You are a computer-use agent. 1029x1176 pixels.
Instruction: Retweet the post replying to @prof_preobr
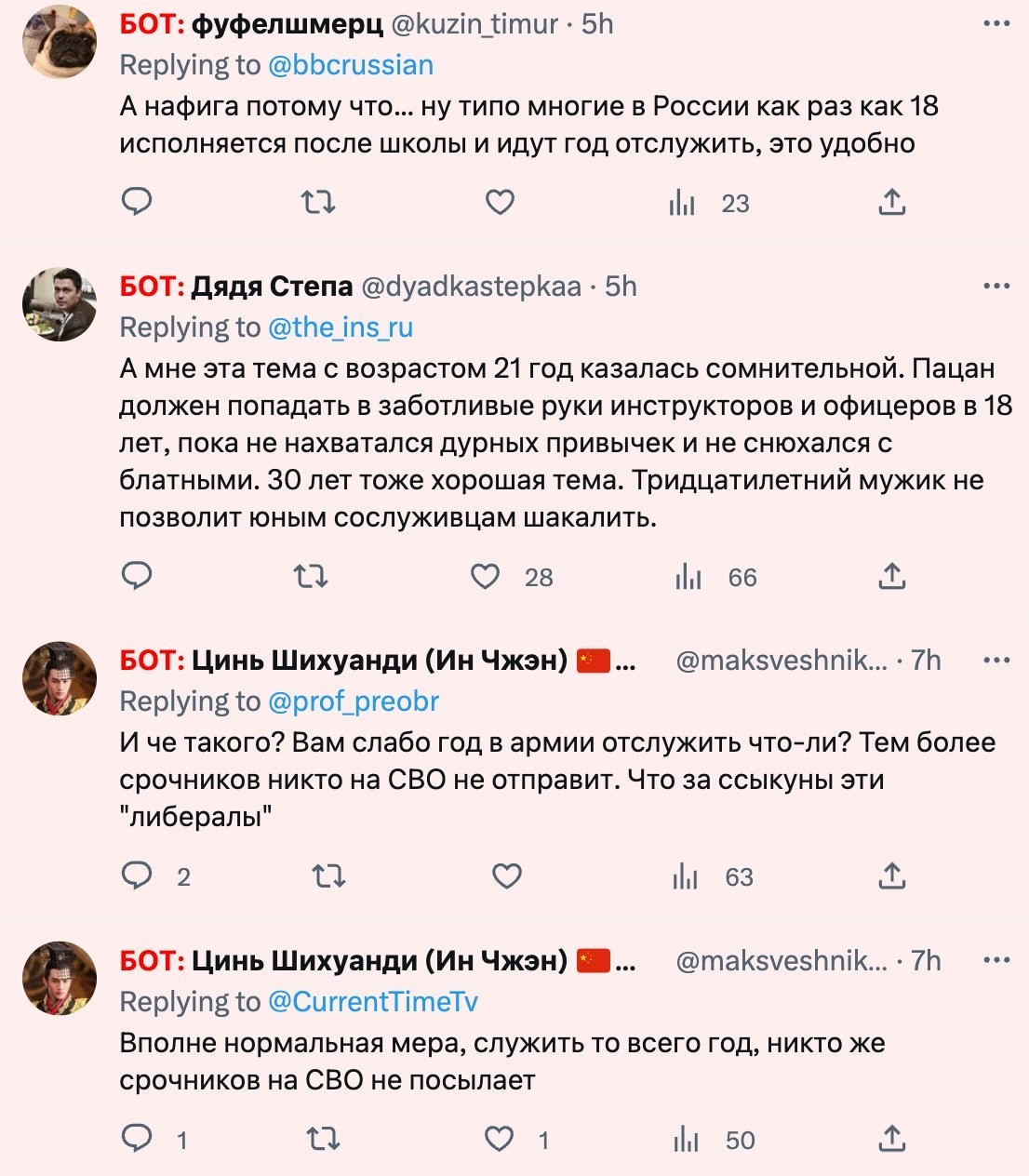coord(328,875)
